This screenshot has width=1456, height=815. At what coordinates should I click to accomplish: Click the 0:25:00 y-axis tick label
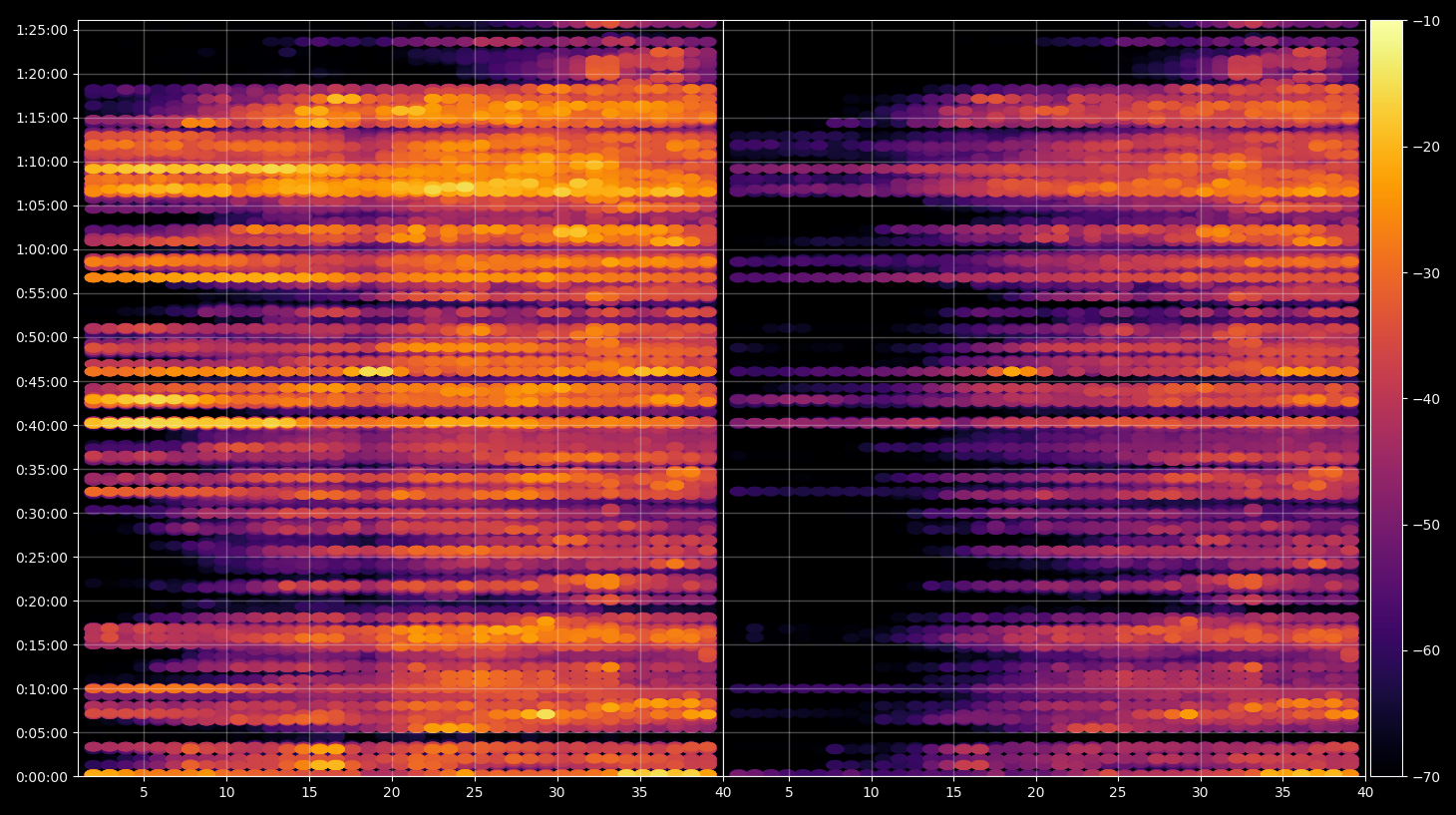click(42, 558)
